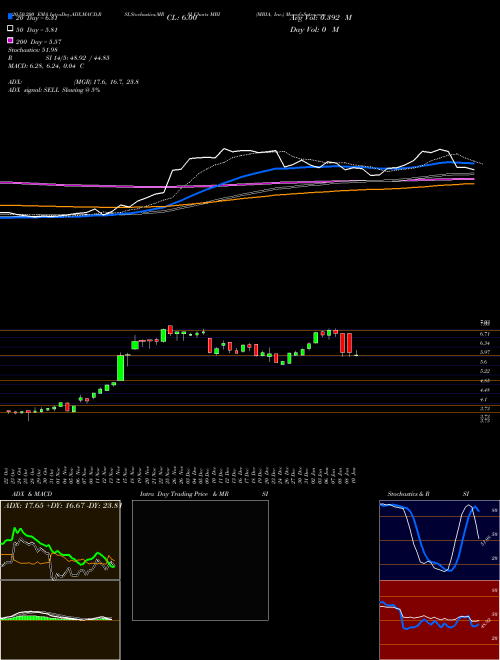Click the tall green candlestick at 14 Nov

(x=120, y=368)
